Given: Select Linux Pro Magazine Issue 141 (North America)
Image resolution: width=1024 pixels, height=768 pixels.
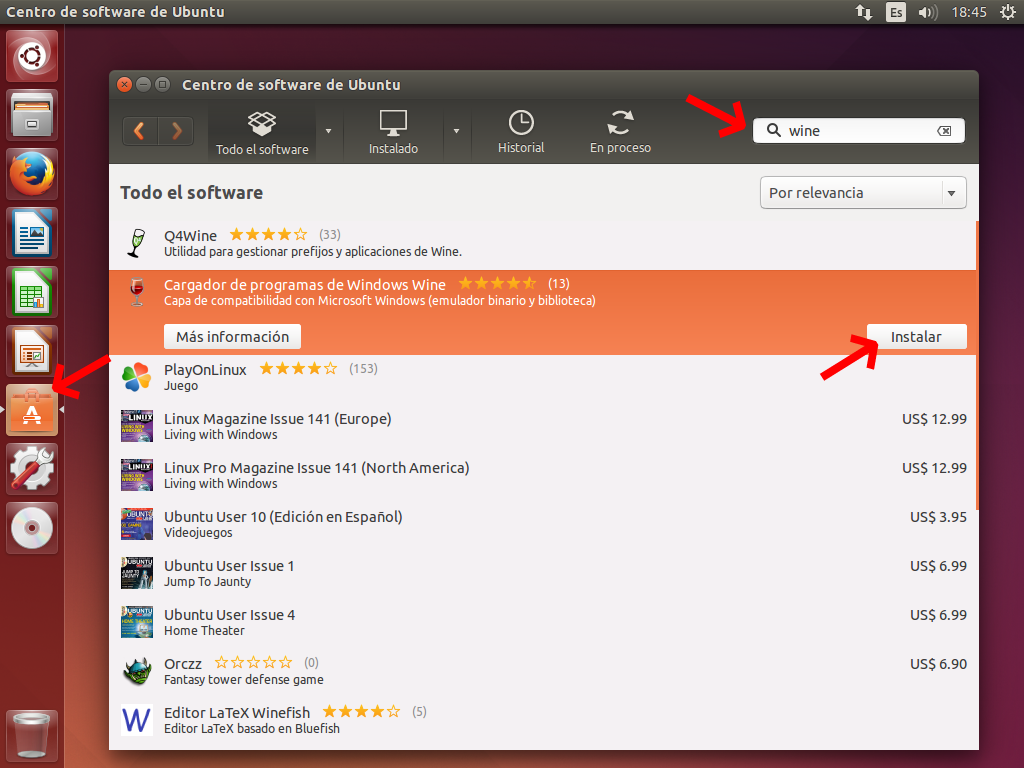Looking at the screenshot, I should coord(542,475).
